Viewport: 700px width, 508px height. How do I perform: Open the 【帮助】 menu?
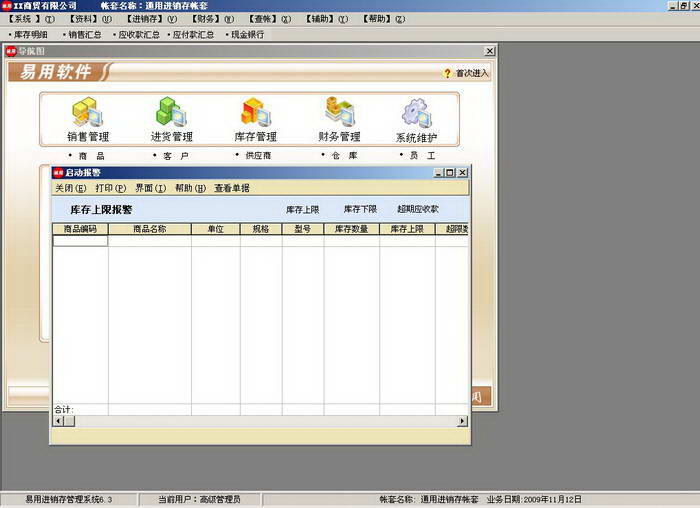pos(383,19)
